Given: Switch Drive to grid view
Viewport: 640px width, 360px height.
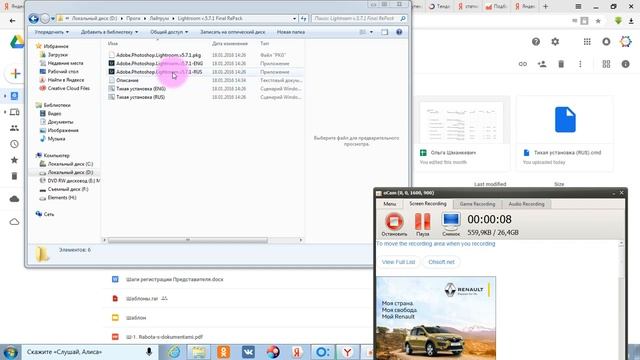Looking at the screenshot, I should coord(606,64).
